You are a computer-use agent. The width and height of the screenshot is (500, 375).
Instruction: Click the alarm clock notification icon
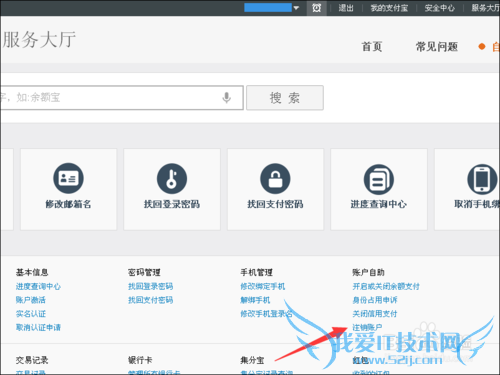tap(316, 8)
